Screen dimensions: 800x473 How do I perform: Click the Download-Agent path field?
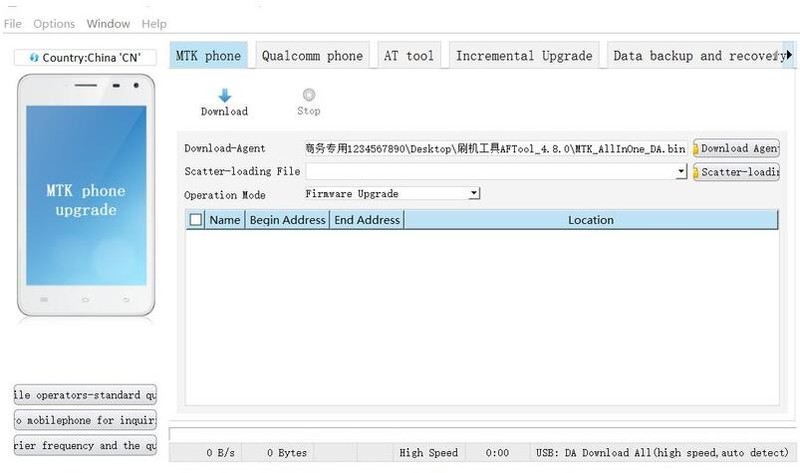(x=496, y=148)
